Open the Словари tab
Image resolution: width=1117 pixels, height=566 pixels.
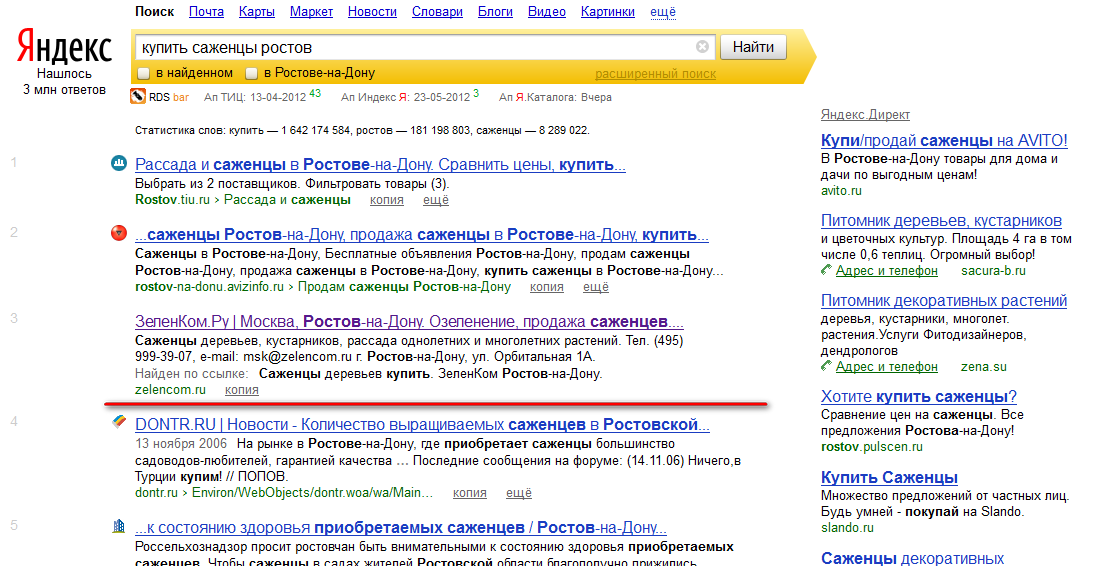click(x=437, y=12)
